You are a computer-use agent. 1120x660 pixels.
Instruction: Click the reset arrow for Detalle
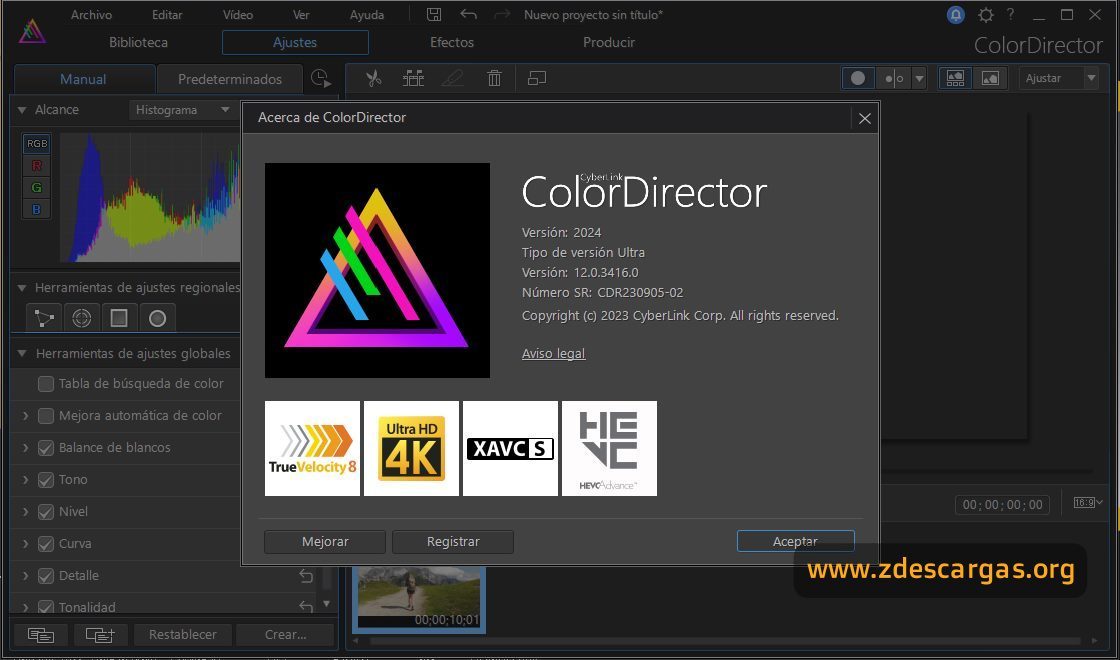306,576
